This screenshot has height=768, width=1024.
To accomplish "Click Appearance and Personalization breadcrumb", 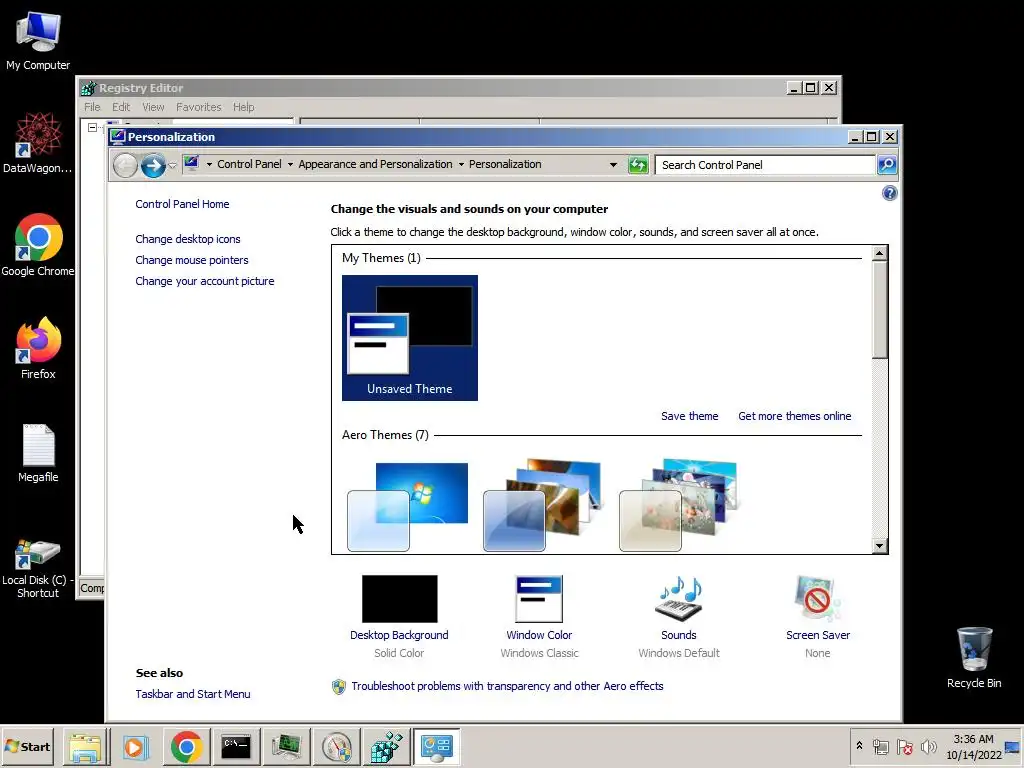I will click(x=375, y=165).
